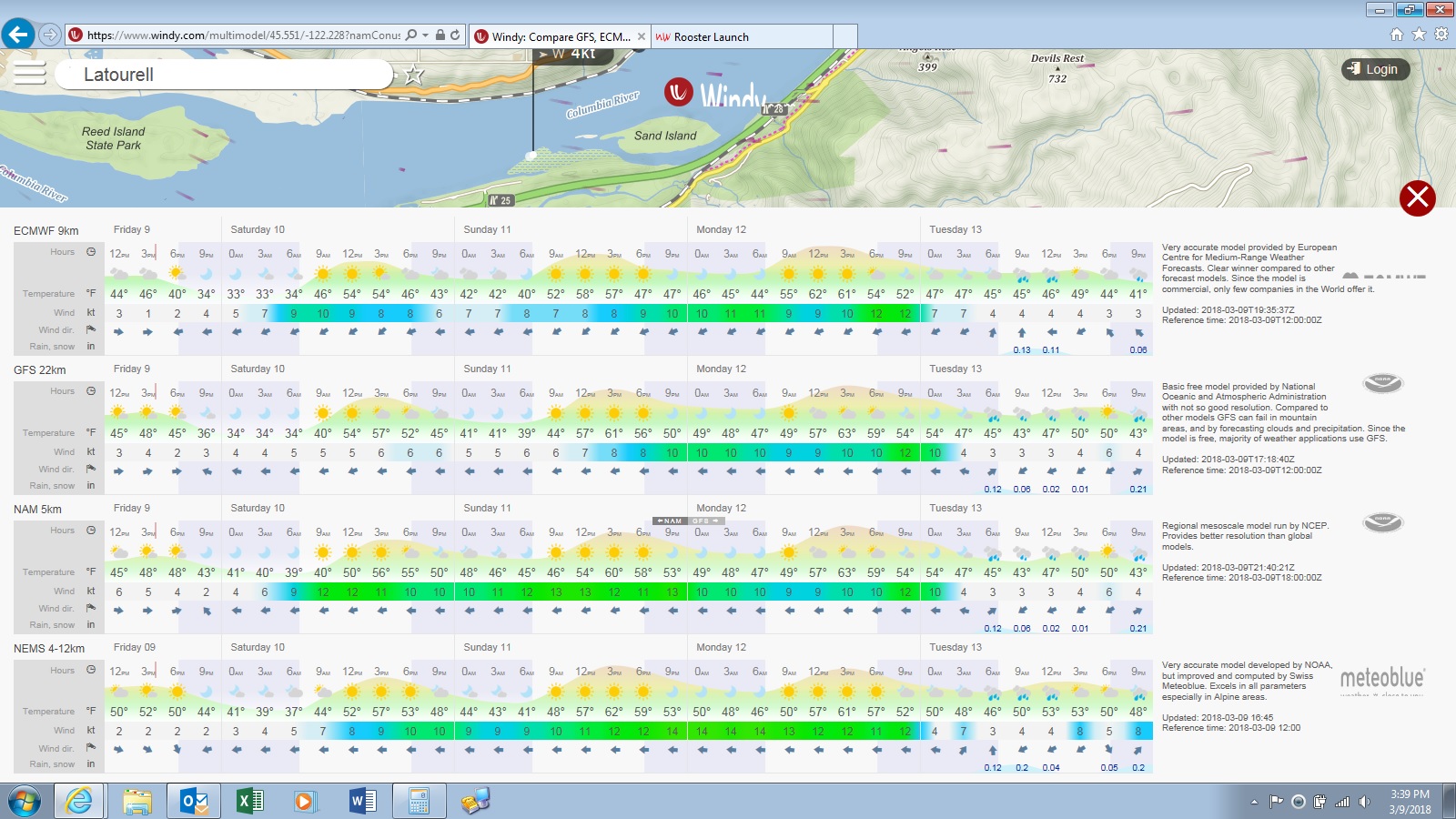Click the GFS 22km model title

coord(40,370)
